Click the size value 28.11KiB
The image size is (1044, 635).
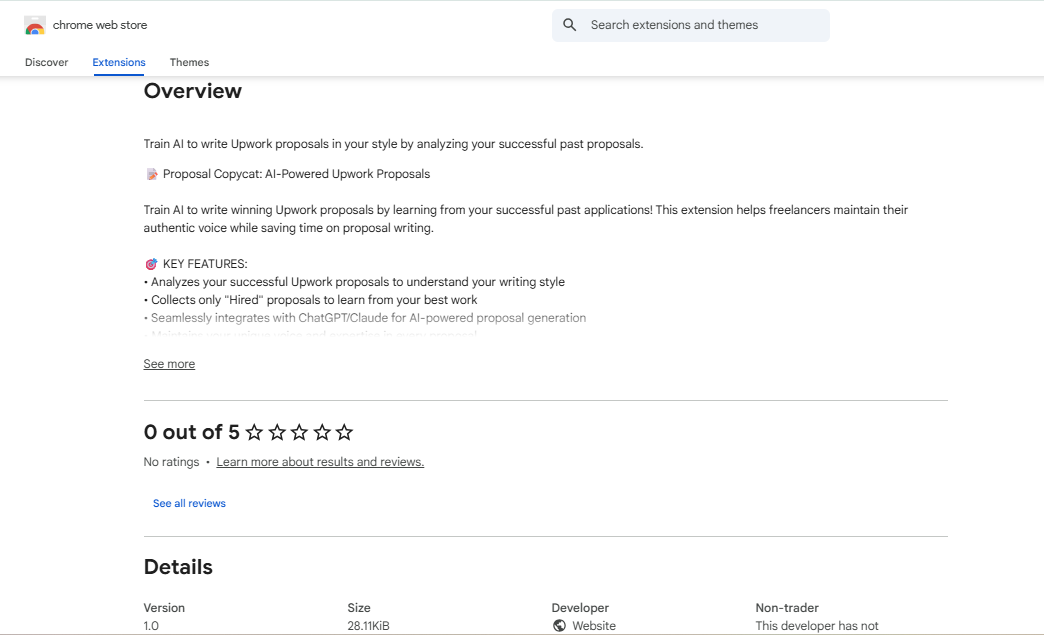pos(368,626)
